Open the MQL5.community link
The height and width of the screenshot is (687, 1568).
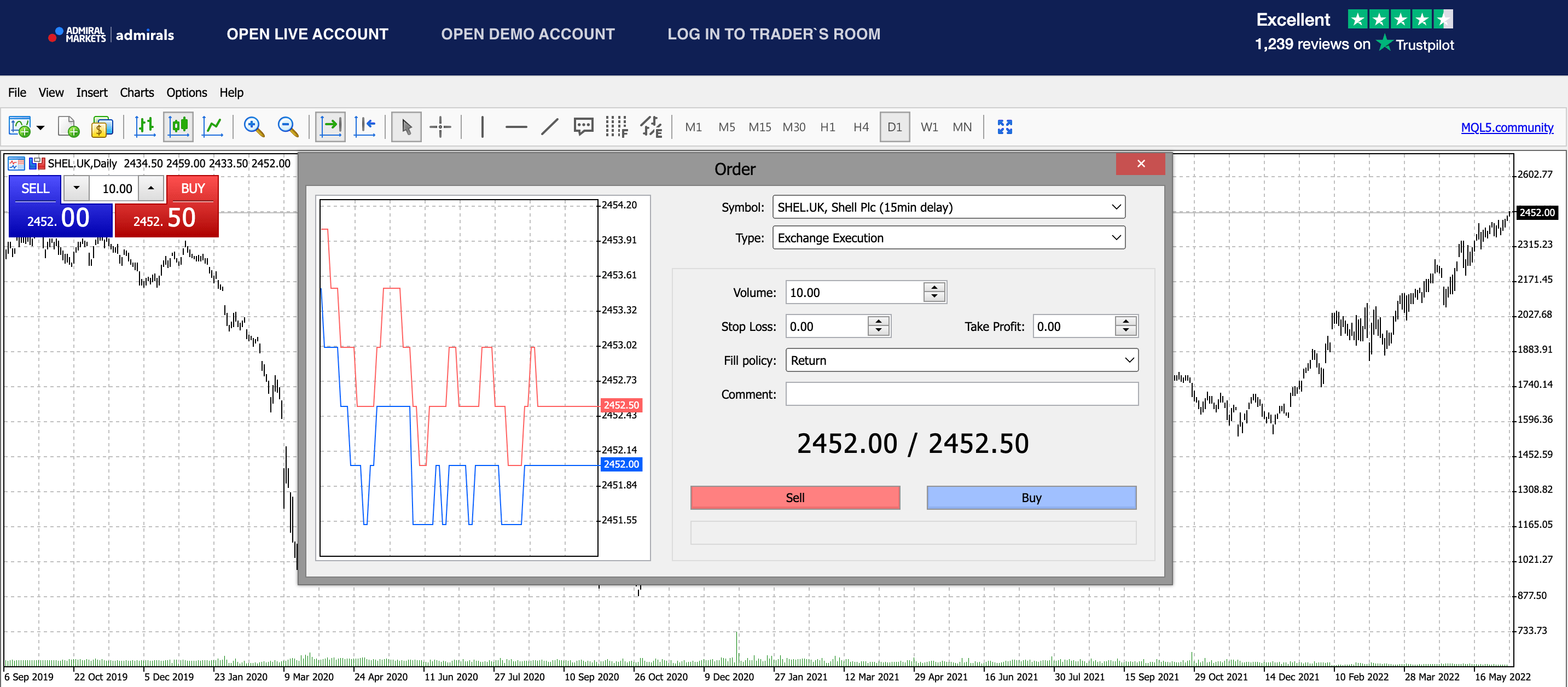(1507, 127)
